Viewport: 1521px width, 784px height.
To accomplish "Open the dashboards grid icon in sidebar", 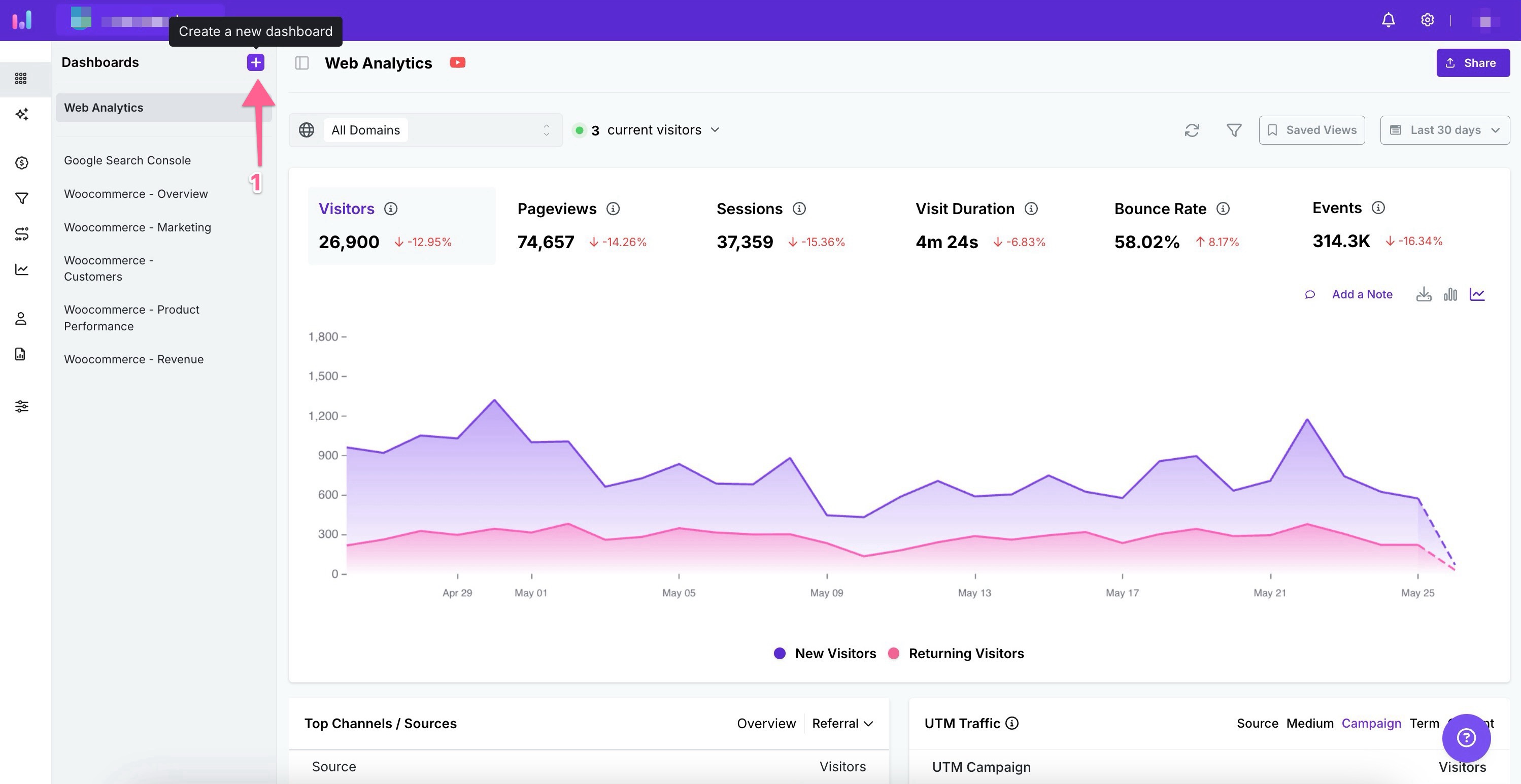I will 22,79.
